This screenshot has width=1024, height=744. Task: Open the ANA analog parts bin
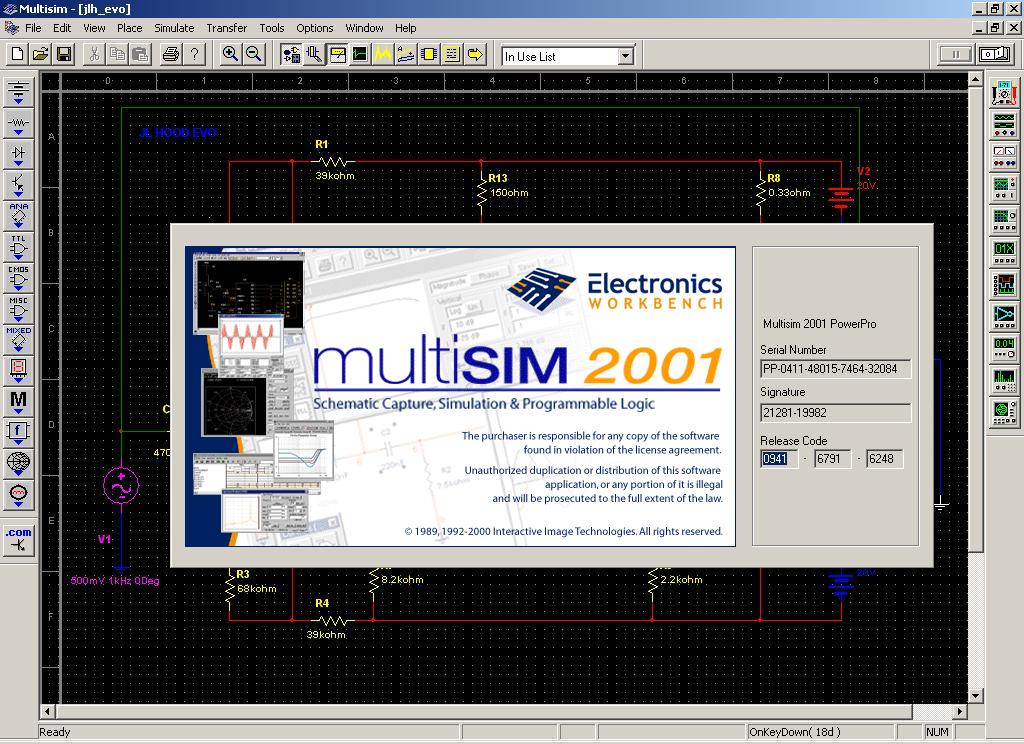pos(18,216)
